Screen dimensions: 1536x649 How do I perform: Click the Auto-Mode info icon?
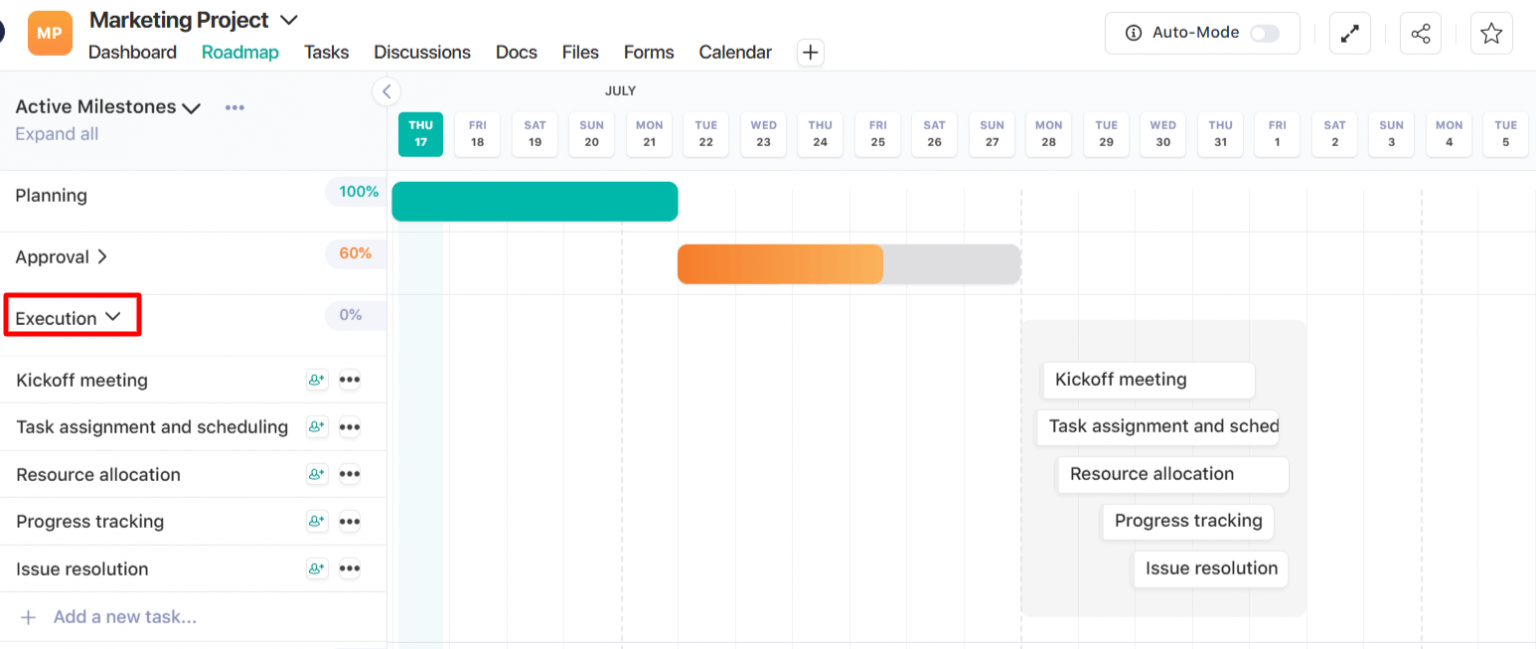(x=1131, y=32)
